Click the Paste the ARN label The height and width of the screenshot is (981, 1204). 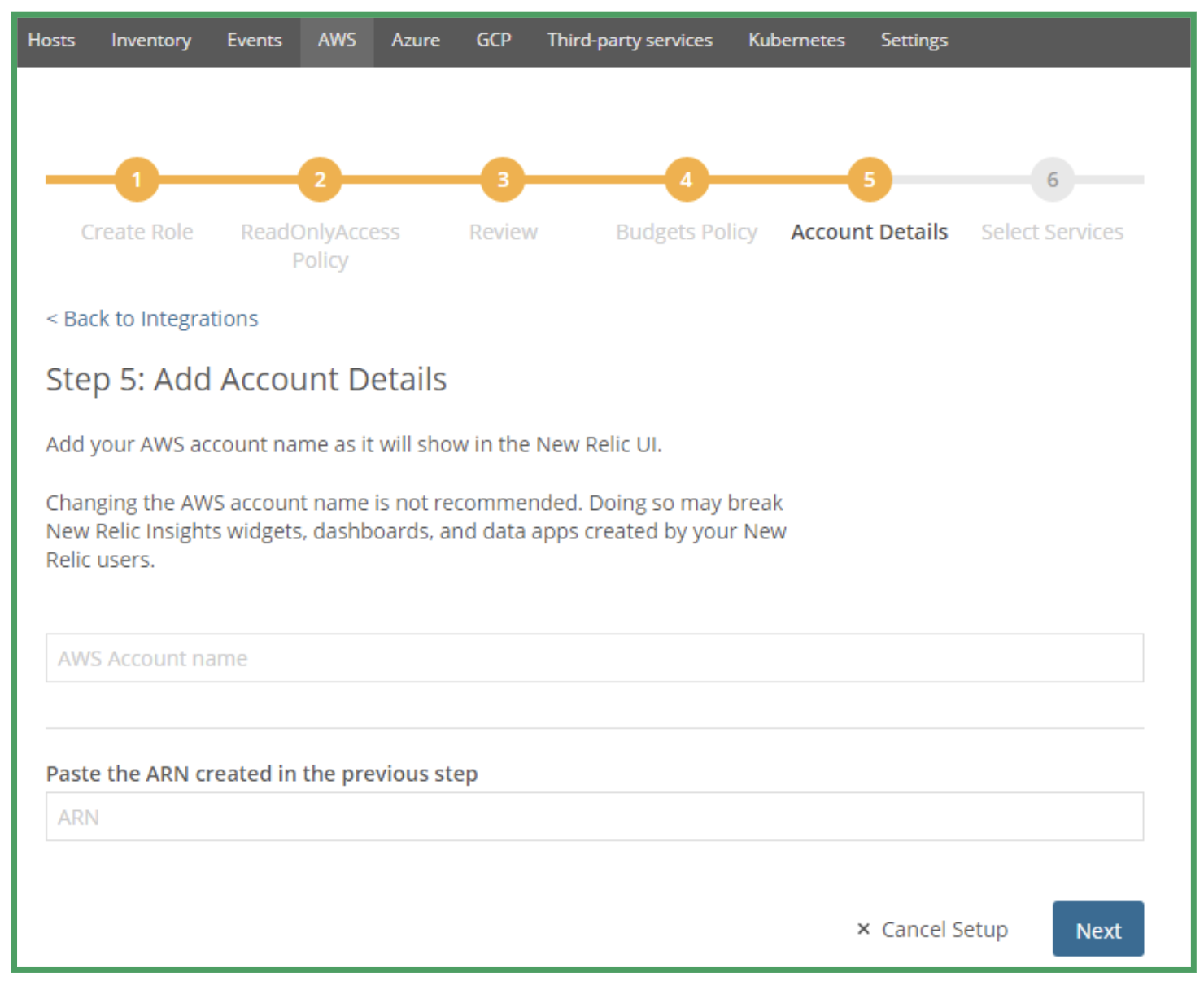tap(262, 774)
